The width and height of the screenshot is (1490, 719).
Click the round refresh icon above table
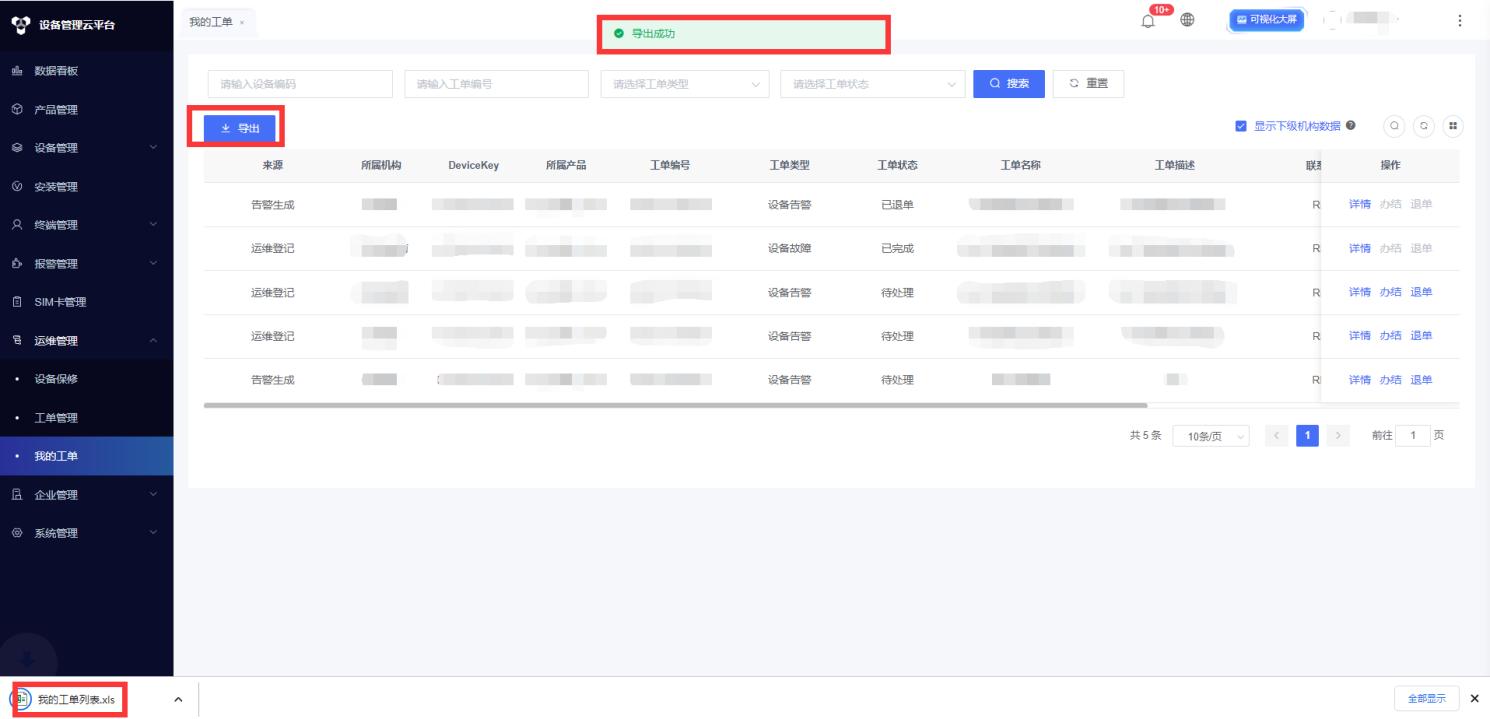coord(1424,126)
